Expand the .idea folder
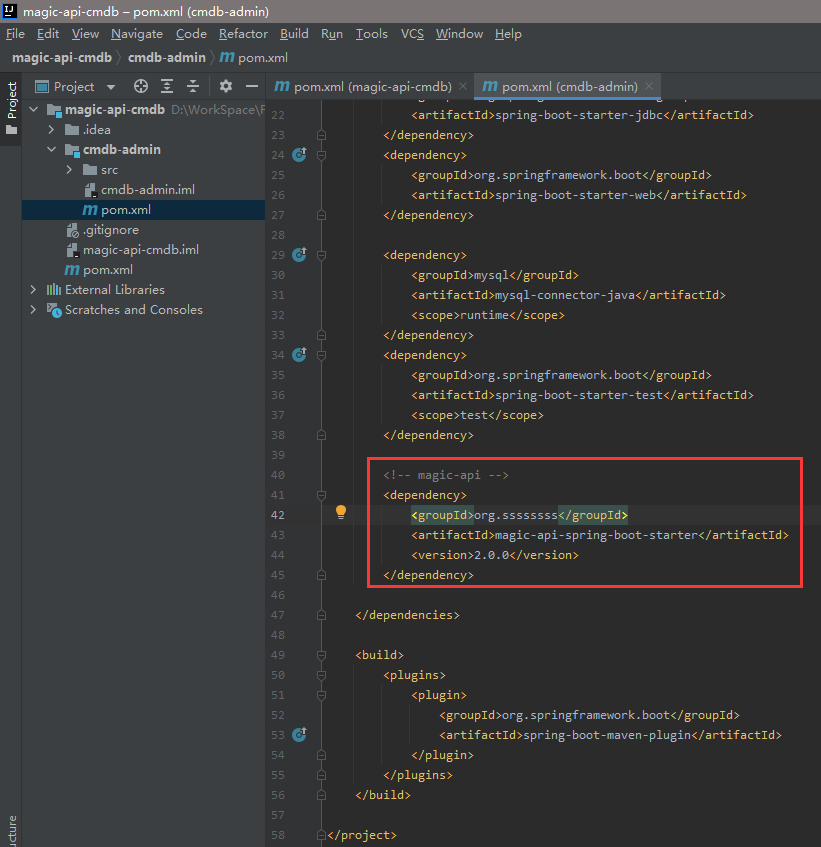The width and height of the screenshot is (821, 847). 52,130
